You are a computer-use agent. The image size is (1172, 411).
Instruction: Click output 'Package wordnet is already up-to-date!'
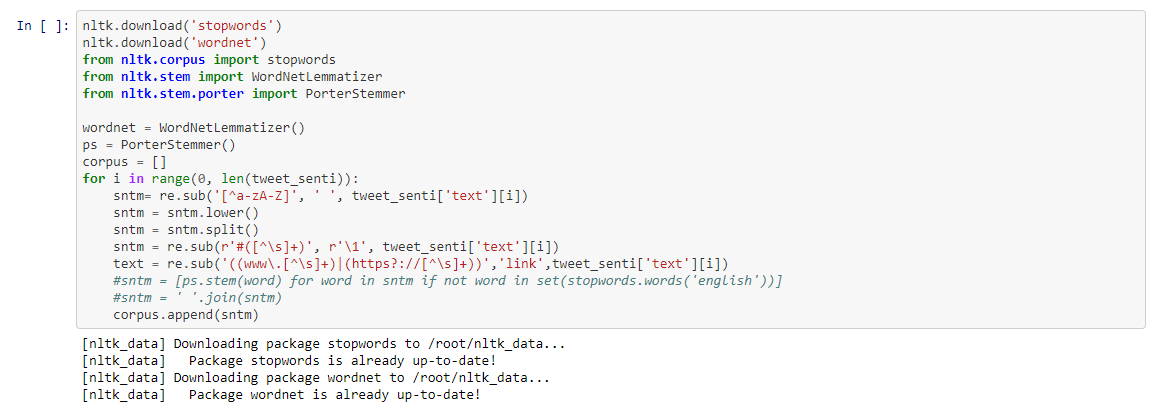[283, 395]
